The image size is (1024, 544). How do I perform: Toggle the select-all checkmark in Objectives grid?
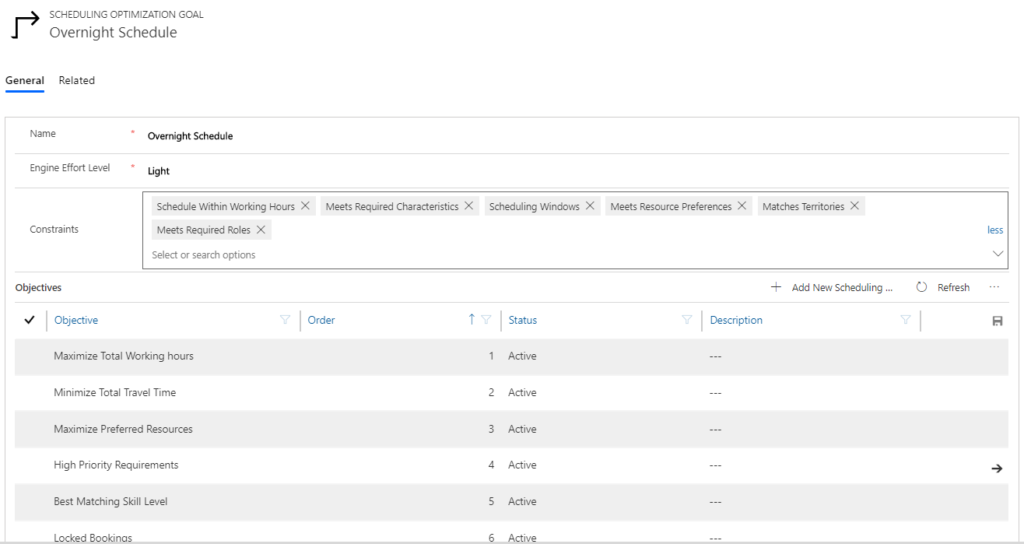click(x=29, y=320)
